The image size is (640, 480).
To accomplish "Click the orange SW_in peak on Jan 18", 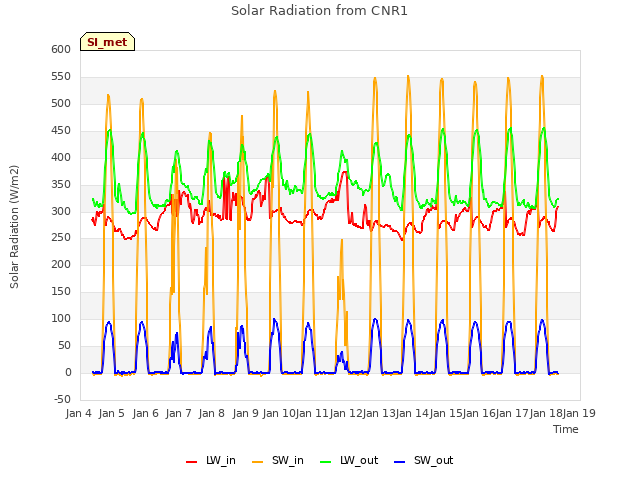I will pos(542,77).
